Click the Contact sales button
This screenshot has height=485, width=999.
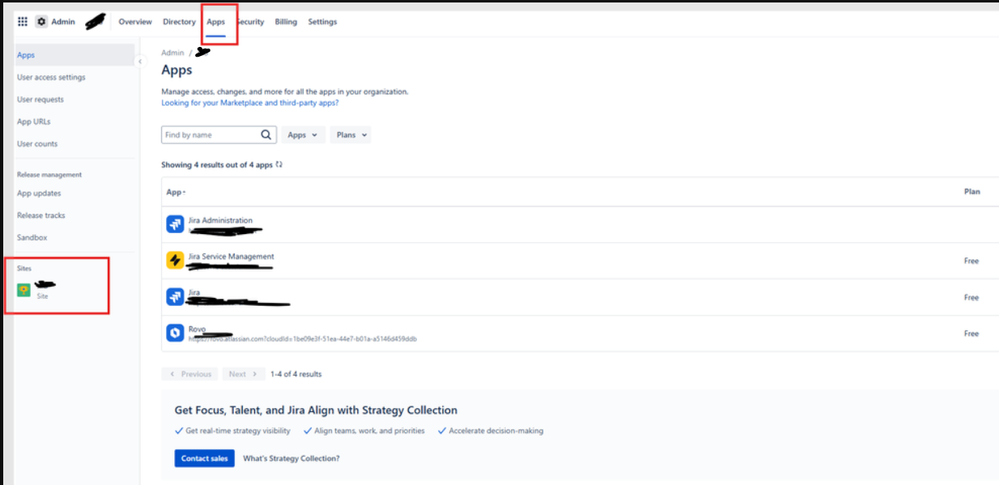[205, 458]
